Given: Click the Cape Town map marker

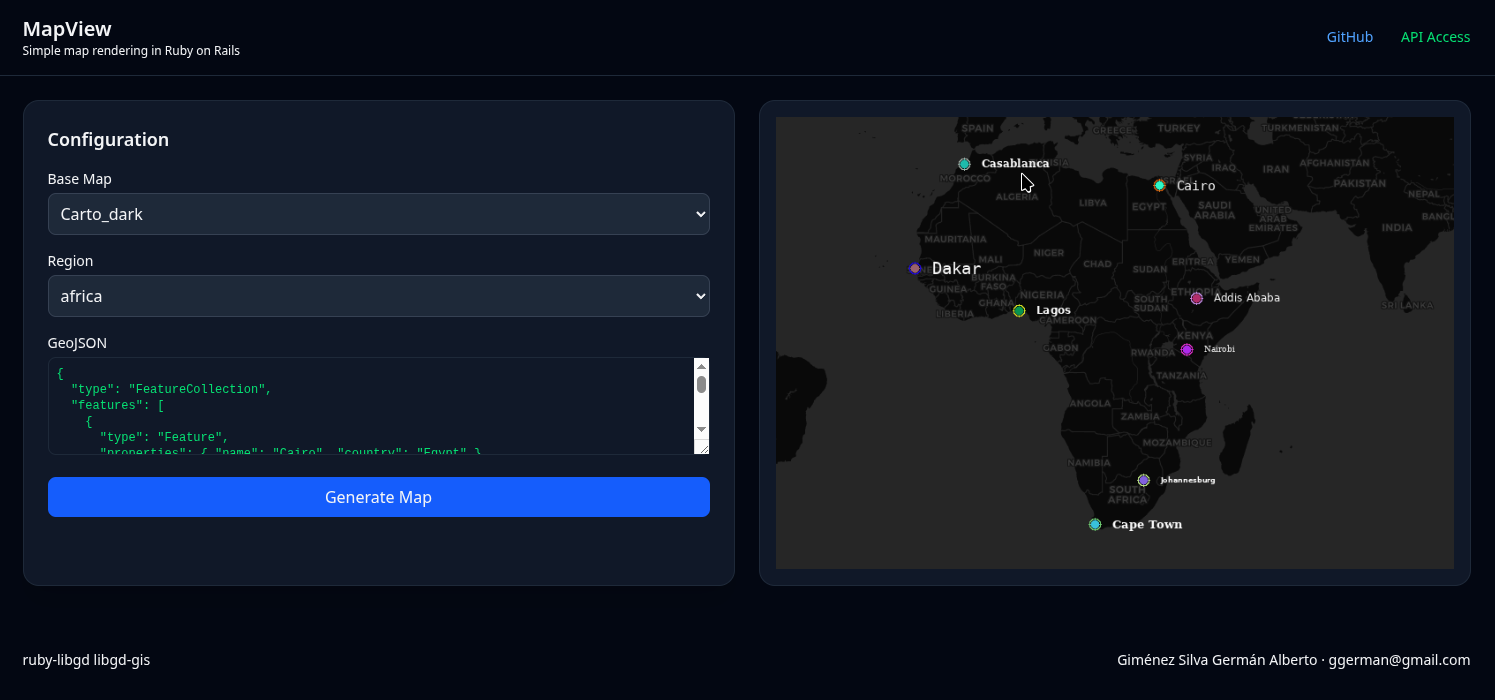Looking at the screenshot, I should coord(1095,525).
